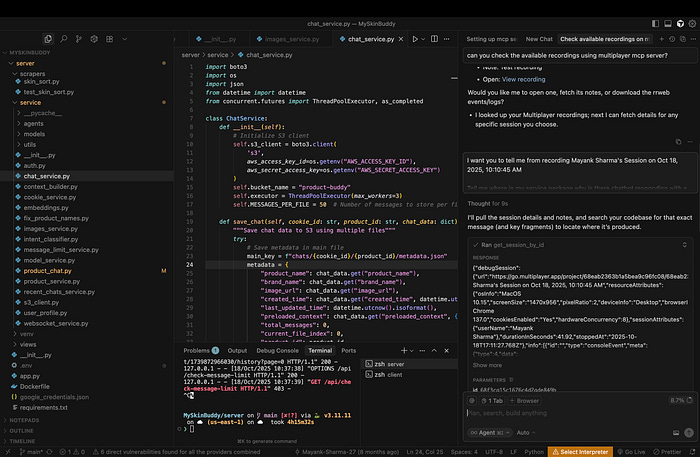View context usage 8.7% indicator
This screenshot has height=457, width=700.
click(x=680, y=400)
